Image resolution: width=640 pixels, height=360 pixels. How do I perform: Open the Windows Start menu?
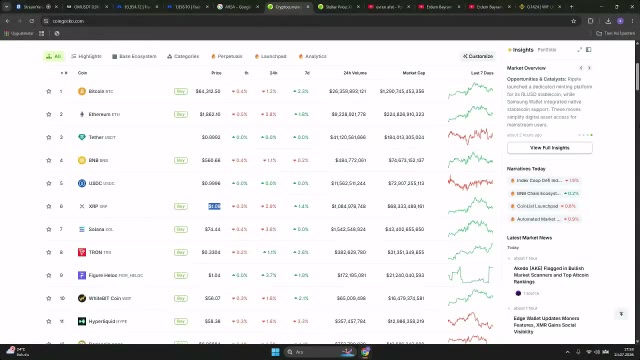coord(276,352)
